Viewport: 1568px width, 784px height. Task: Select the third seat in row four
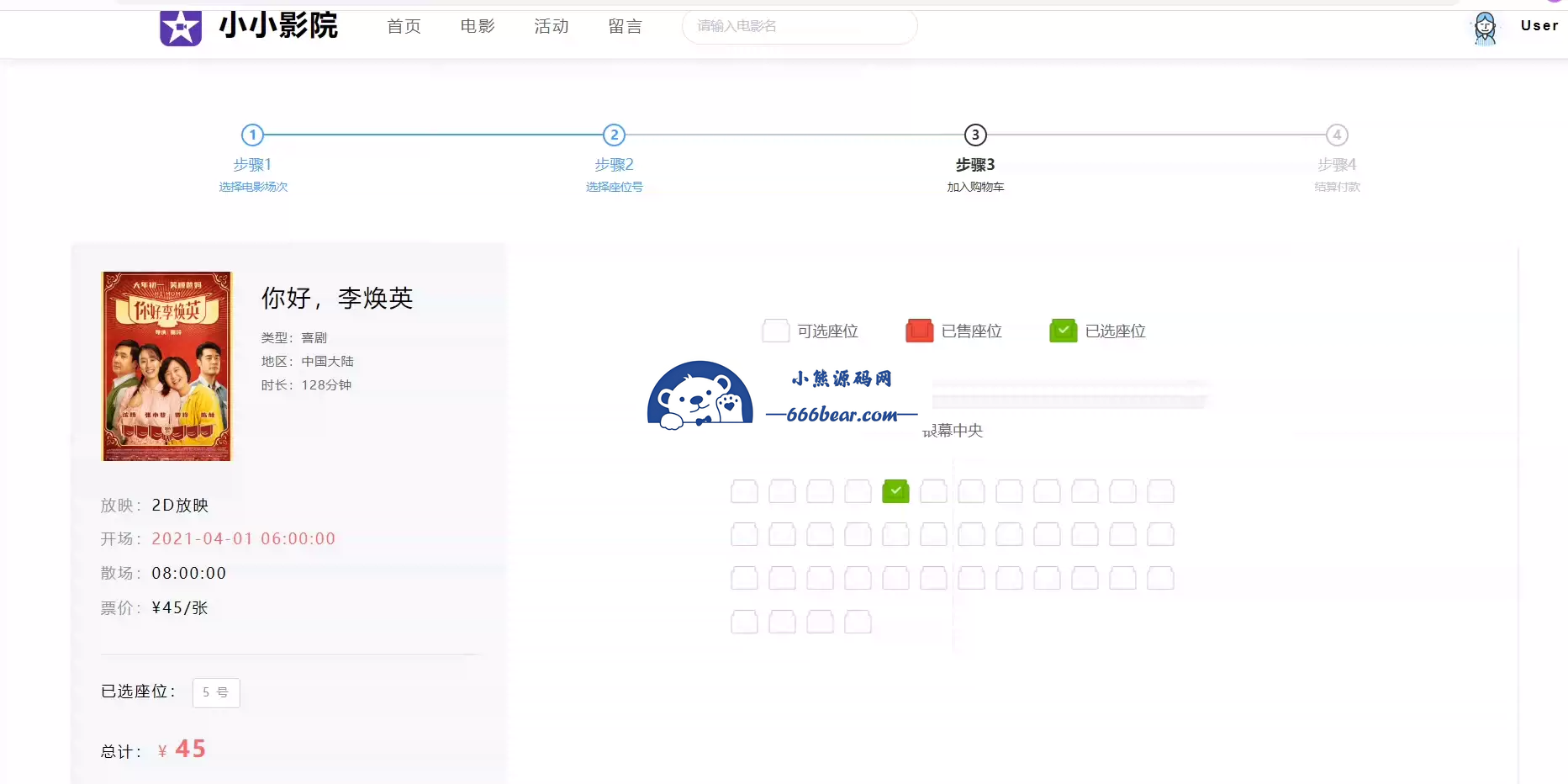coord(820,622)
